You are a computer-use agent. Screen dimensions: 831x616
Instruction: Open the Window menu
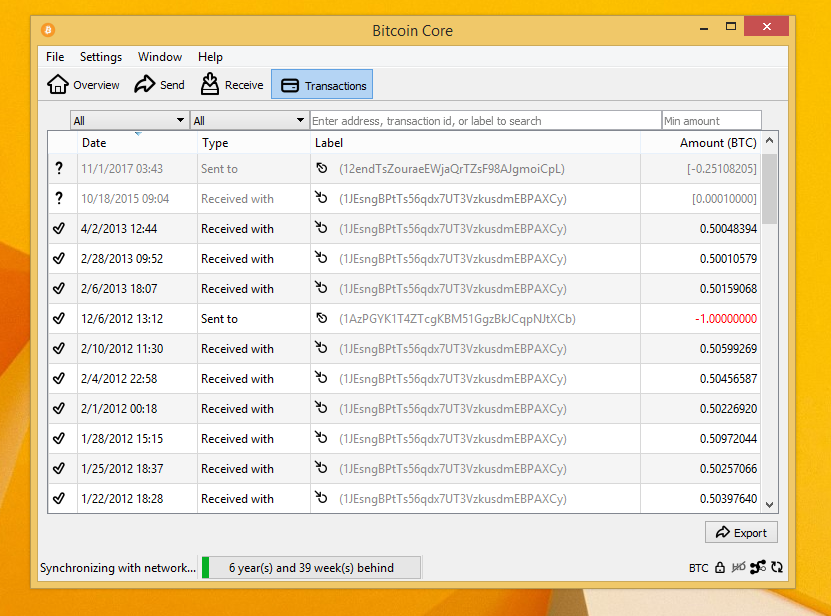(159, 57)
